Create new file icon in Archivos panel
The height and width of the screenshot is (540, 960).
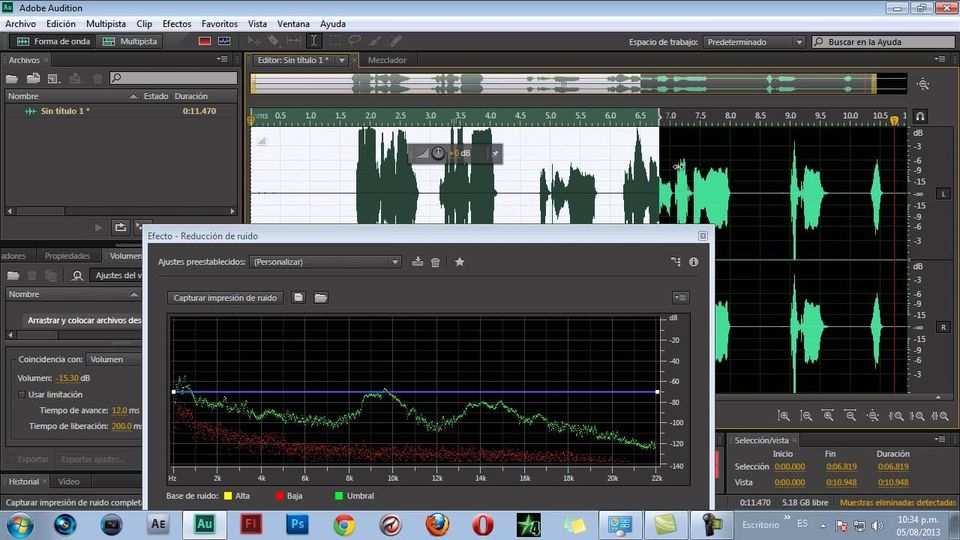point(54,78)
